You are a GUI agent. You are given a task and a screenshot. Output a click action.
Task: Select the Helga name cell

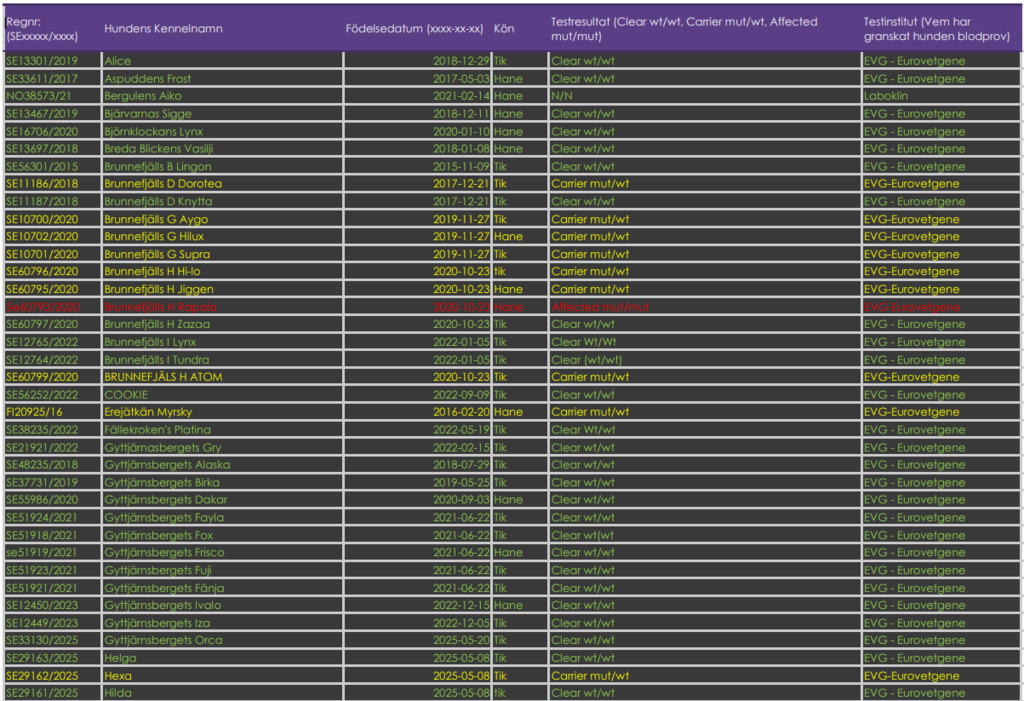[222, 657]
